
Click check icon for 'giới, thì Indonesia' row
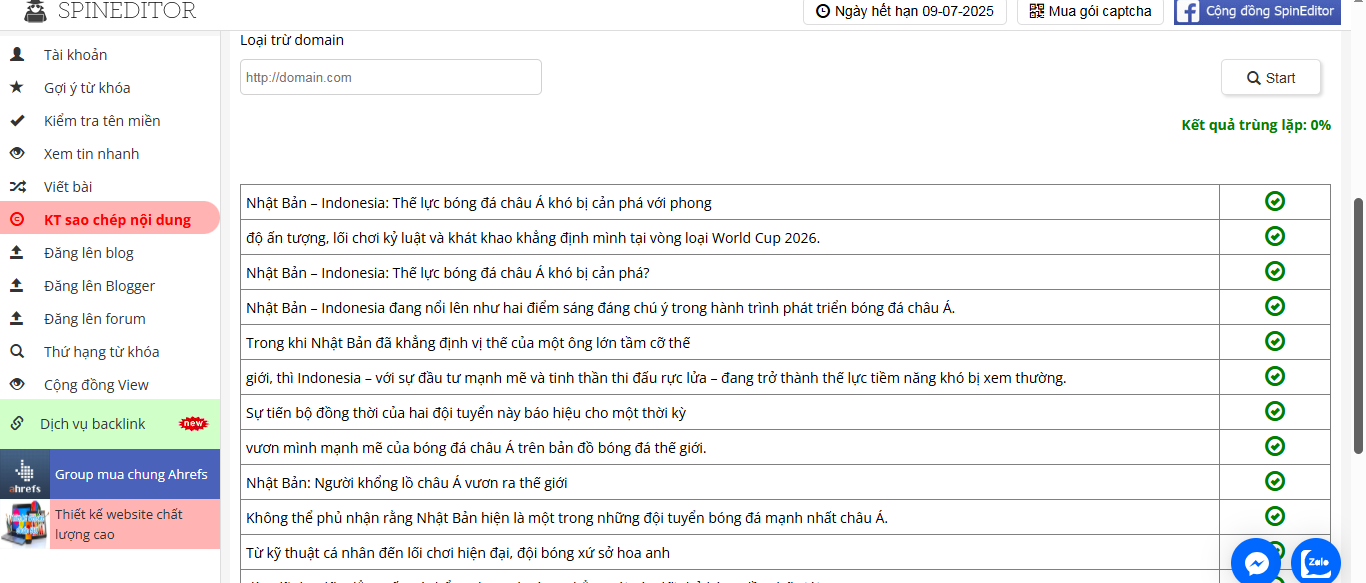(x=1275, y=376)
